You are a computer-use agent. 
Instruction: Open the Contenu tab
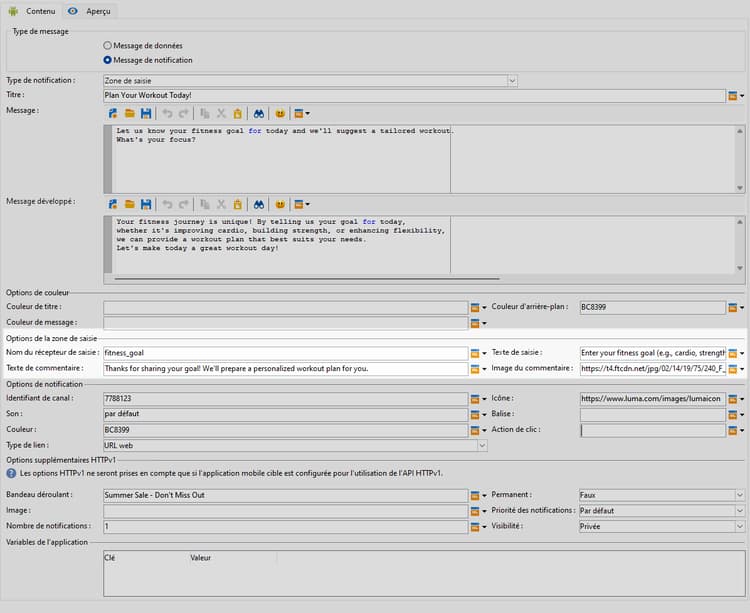pos(33,11)
